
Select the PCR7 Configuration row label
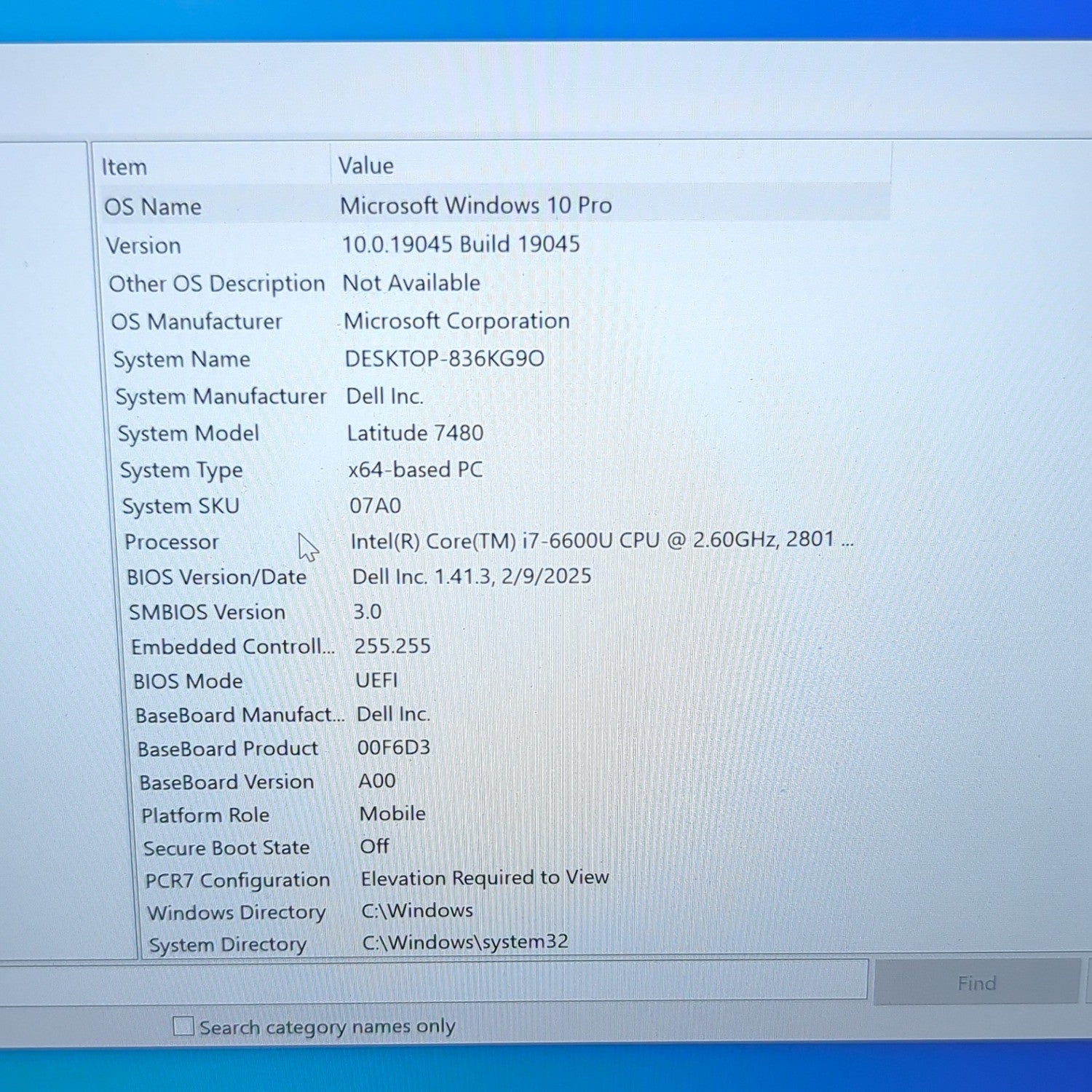tap(238, 881)
